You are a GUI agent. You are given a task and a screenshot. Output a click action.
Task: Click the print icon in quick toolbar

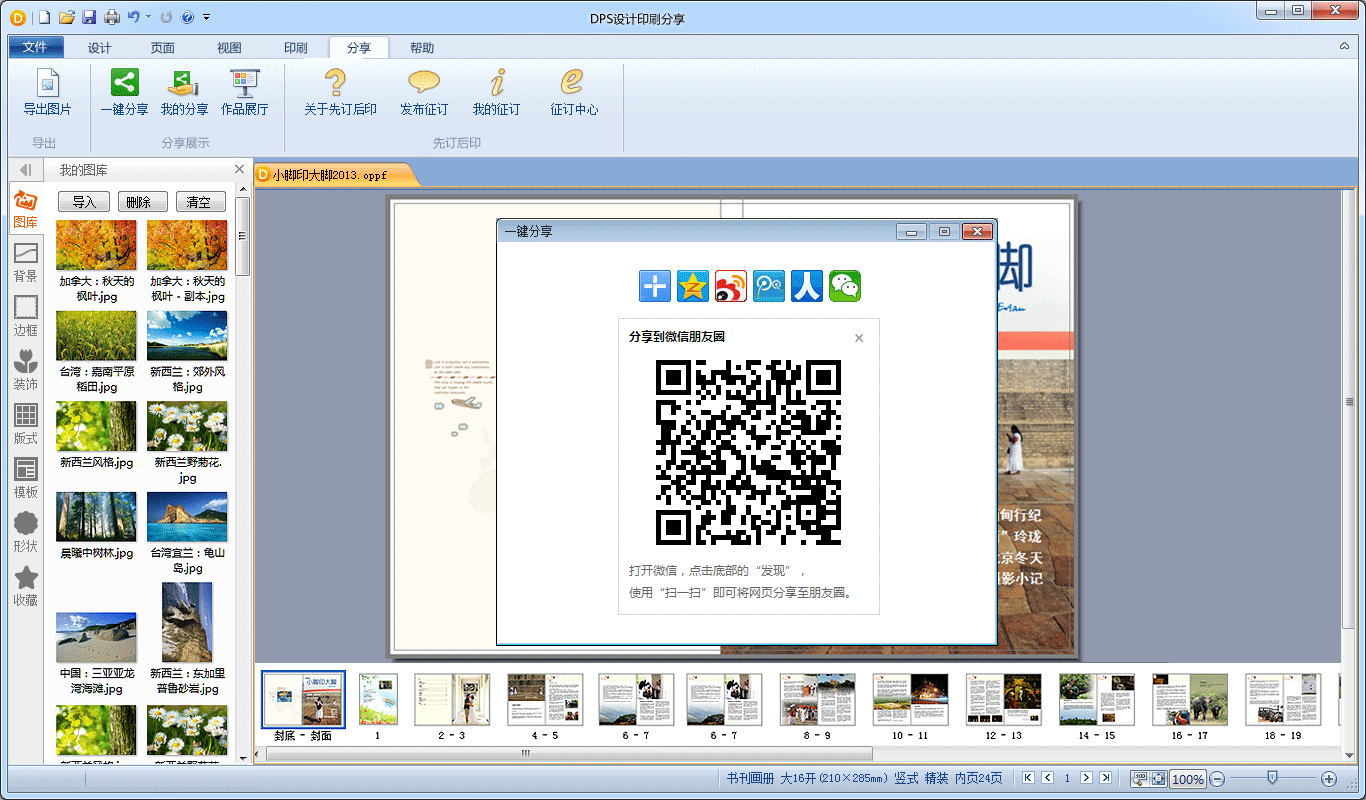(x=112, y=17)
